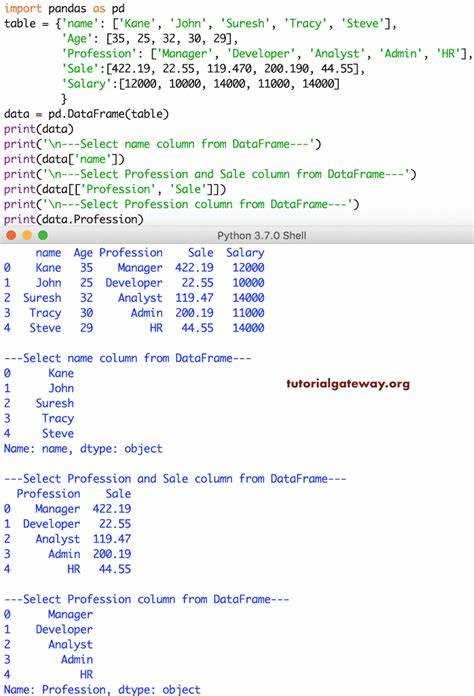Click 'Analyst' in the final Profession output

71,645
